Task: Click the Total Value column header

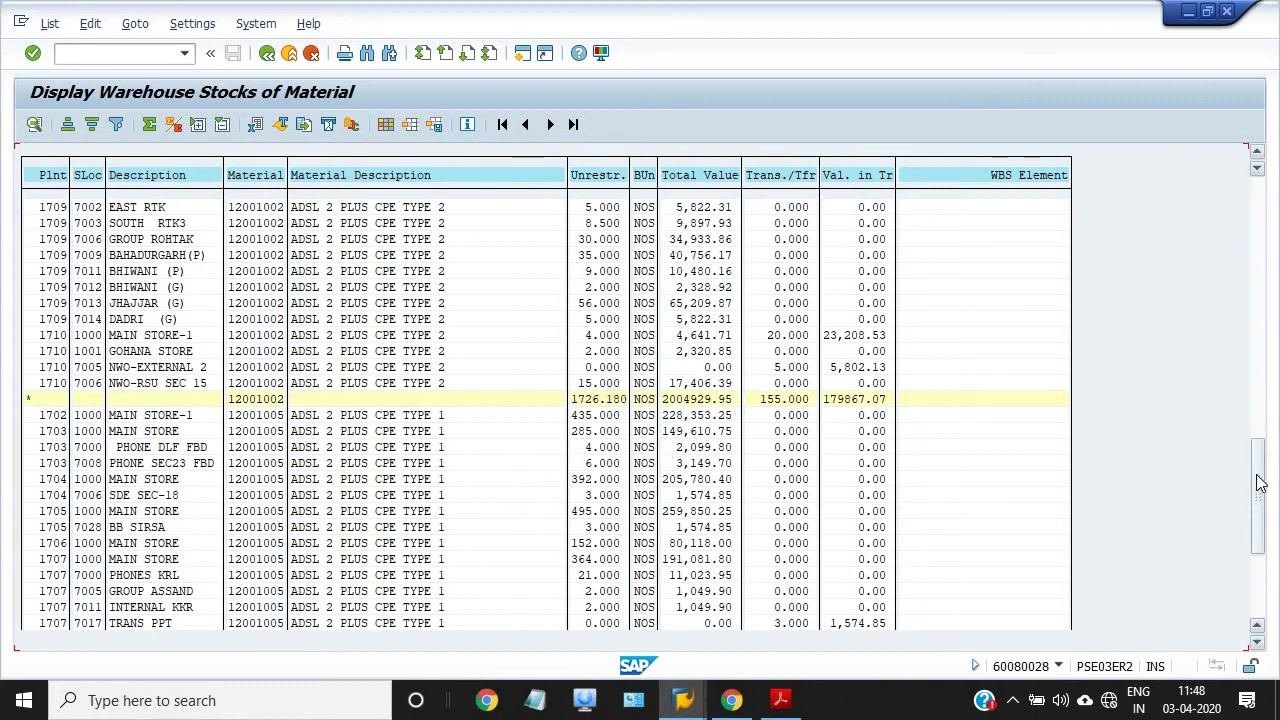Action: click(699, 175)
